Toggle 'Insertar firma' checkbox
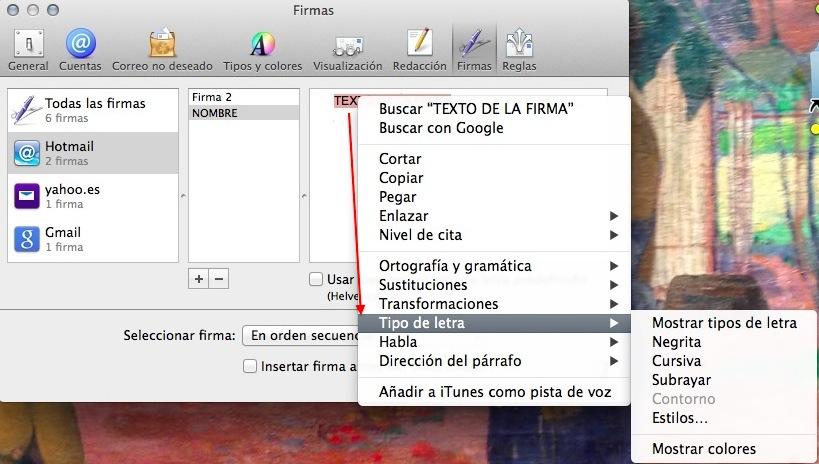 pyautogui.click(x=250, y=366)
